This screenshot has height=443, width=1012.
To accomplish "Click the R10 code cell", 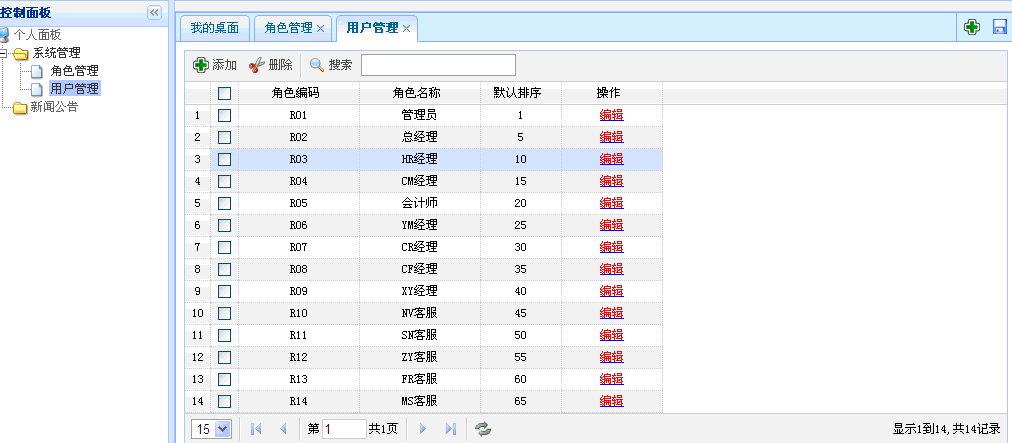I will [x=298, y=313].
